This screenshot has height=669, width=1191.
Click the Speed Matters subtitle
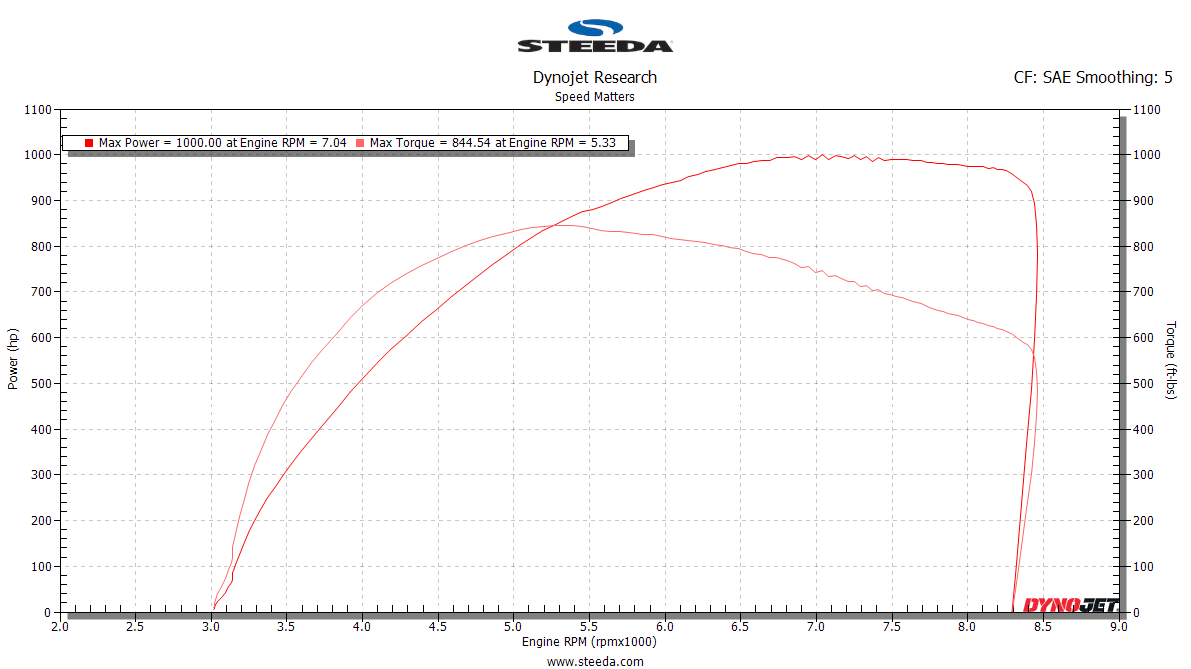coord(595,96)
